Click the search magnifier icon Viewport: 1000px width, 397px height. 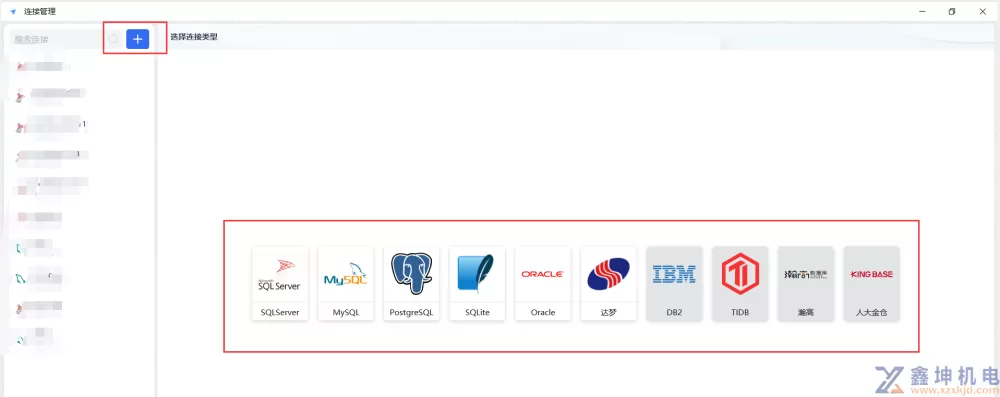[x=113, y=39]
